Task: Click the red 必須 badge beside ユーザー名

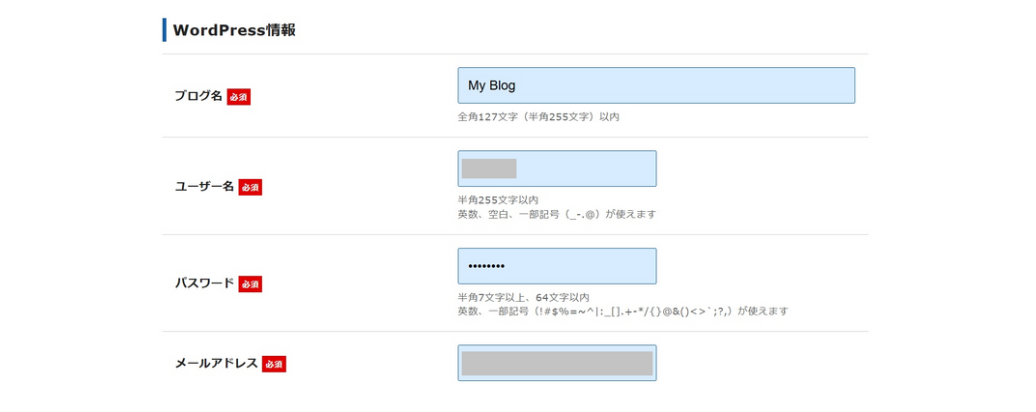Action: pyautogui.click(x=250, y=188)
